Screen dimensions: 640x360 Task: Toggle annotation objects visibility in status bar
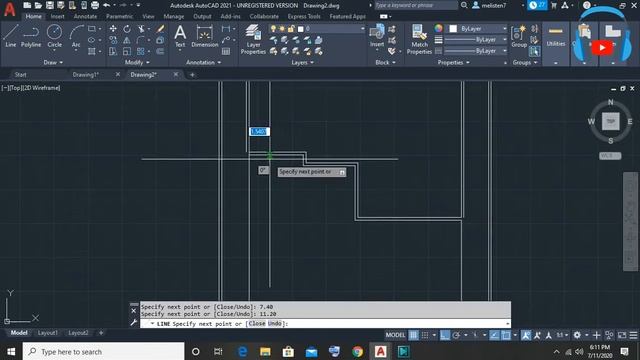[526, 335]
